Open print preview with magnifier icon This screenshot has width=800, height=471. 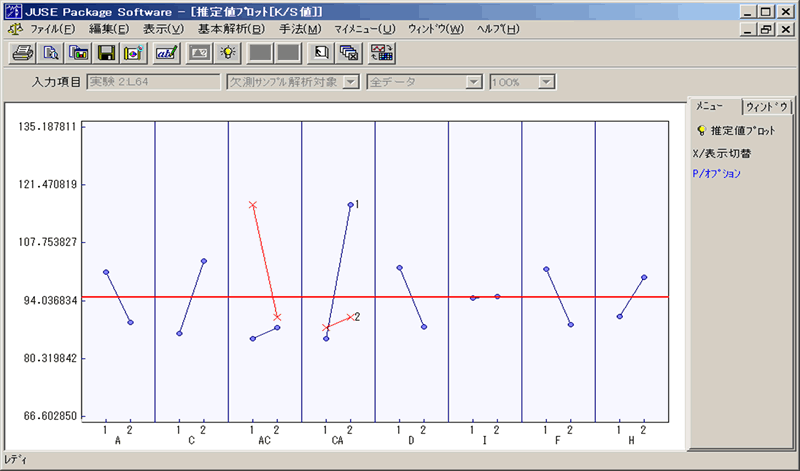pos(50,53)
